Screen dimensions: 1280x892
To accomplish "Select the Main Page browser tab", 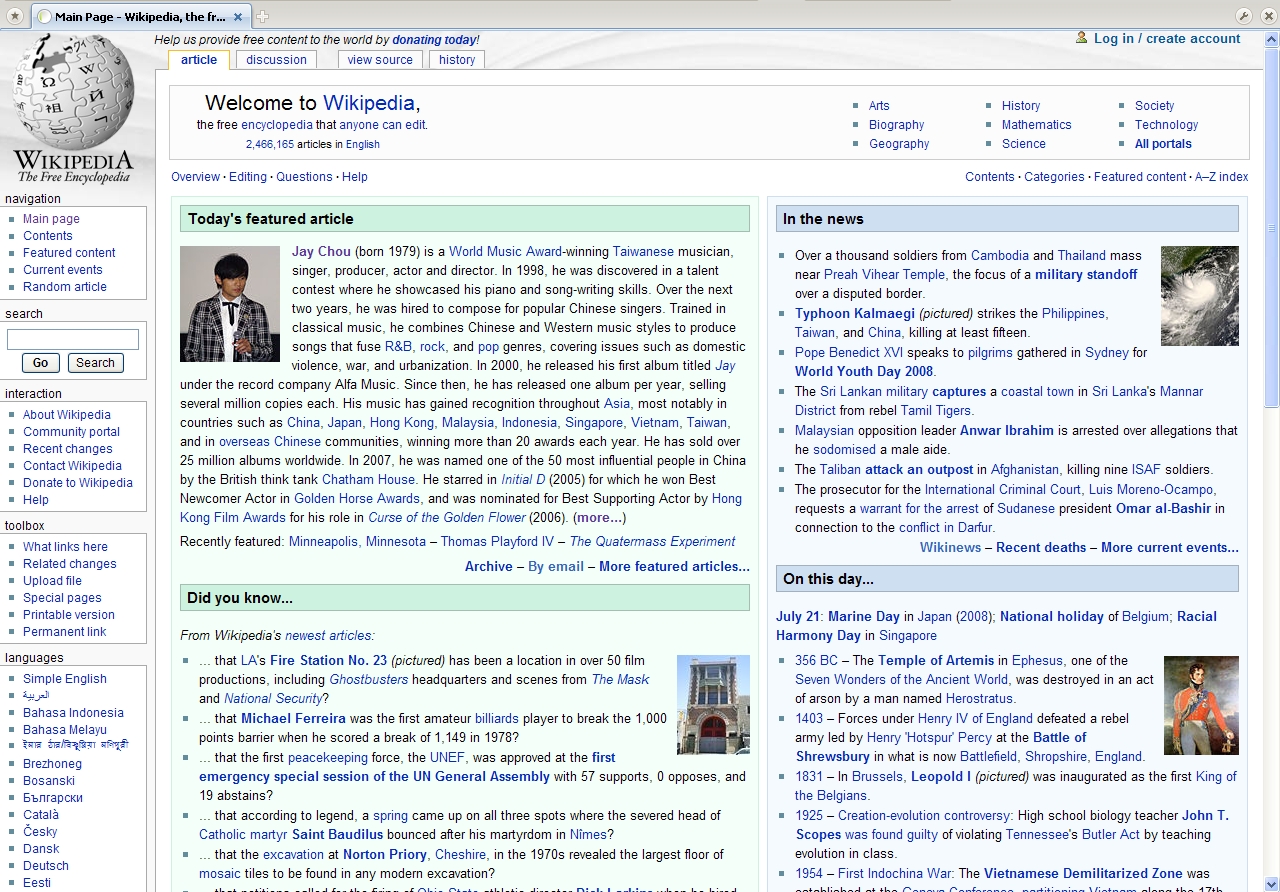I will point(140,17).
